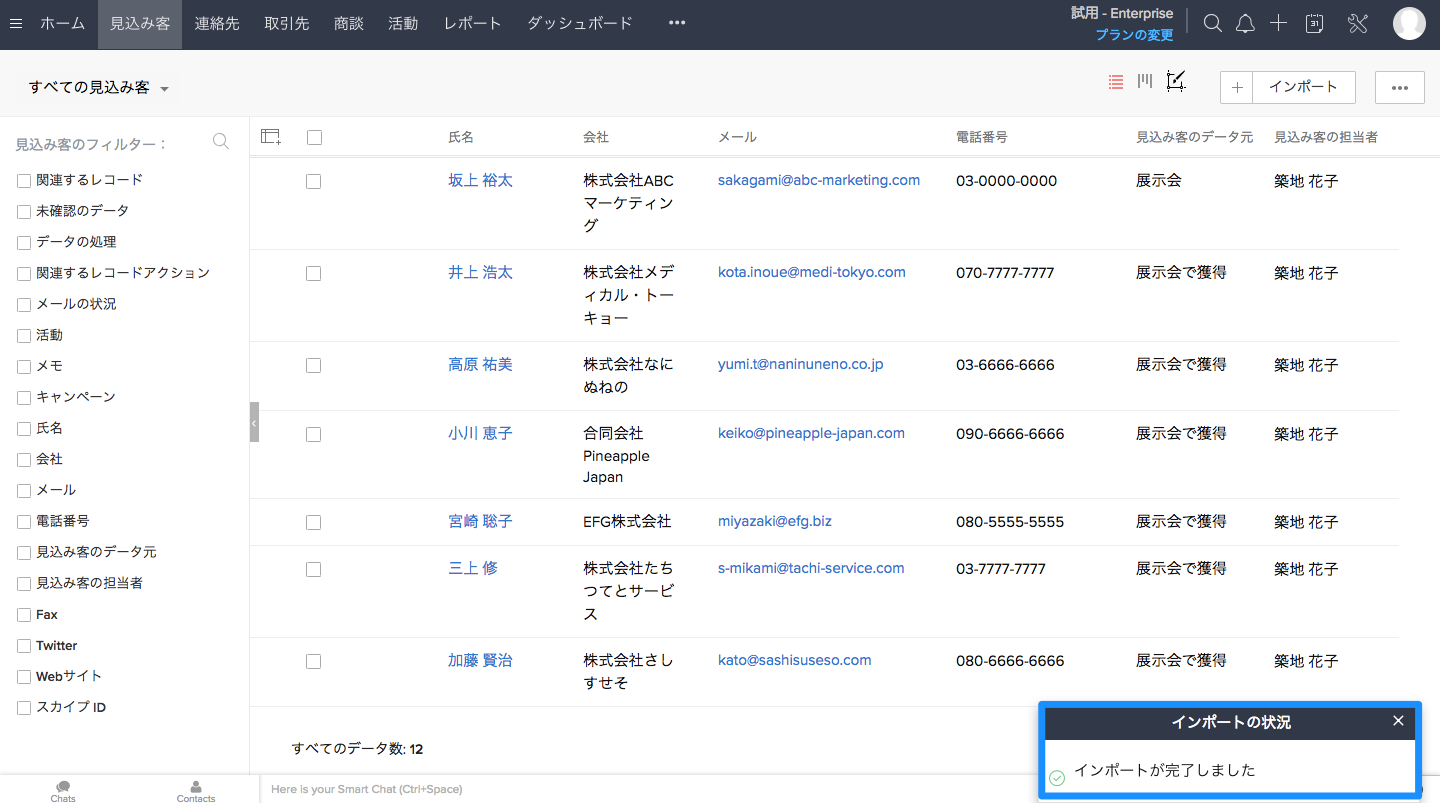
Task: Enable the Fax filter checkbox
Action: 24,615
